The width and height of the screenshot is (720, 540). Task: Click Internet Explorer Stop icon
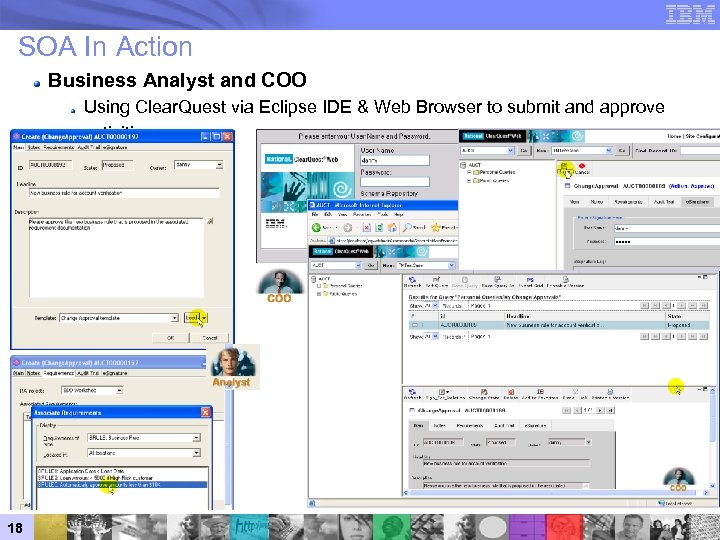pos(367,227)
